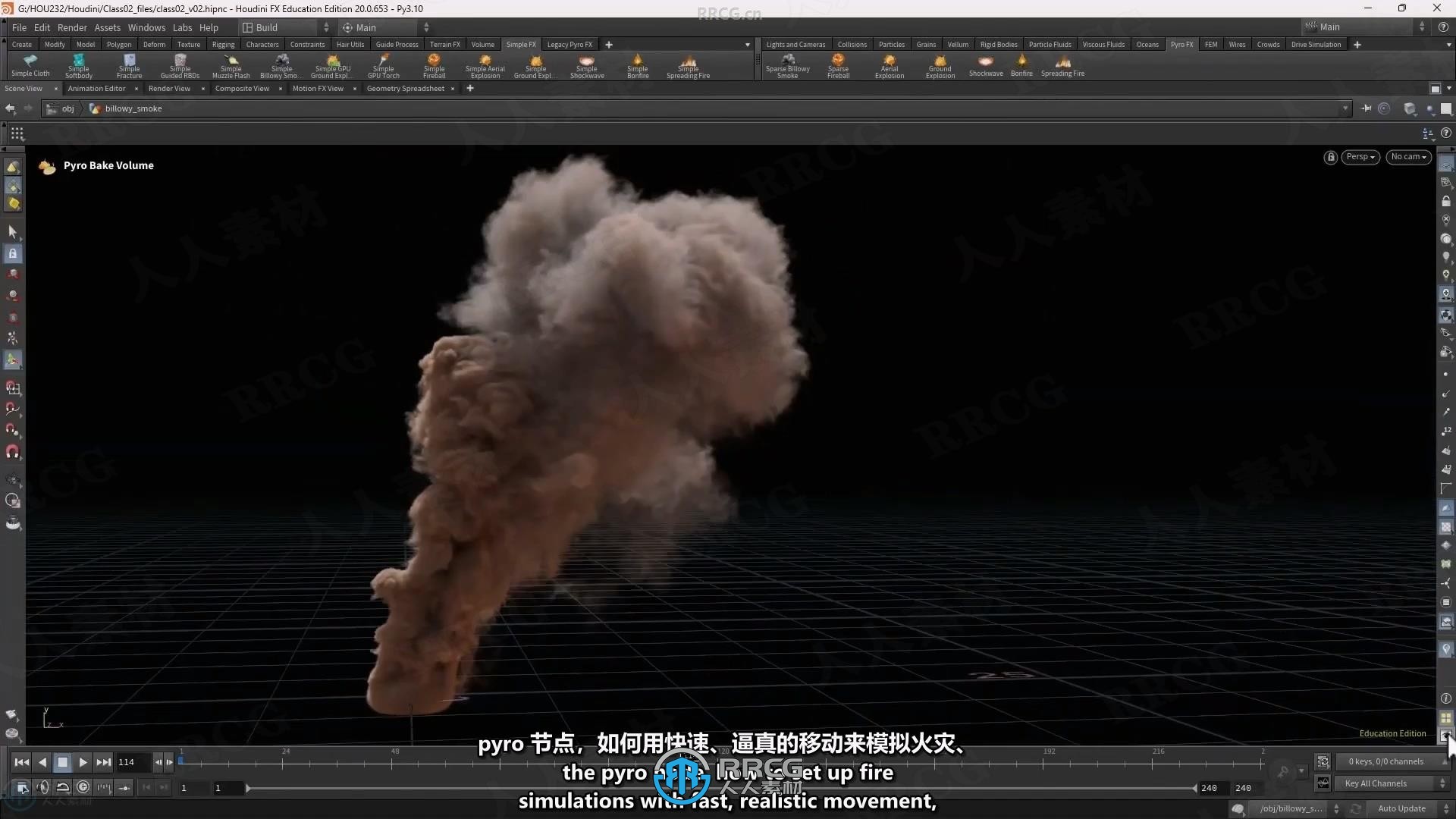Open the Auto Update mode dropdown

1409,808
